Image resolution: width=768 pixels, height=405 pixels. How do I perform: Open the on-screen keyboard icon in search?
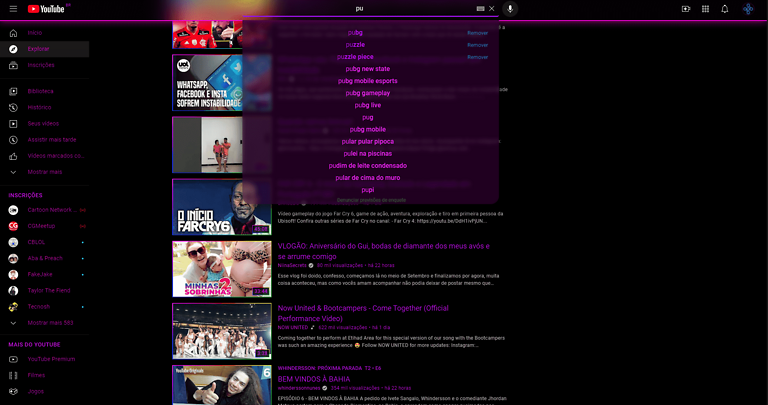480,9
